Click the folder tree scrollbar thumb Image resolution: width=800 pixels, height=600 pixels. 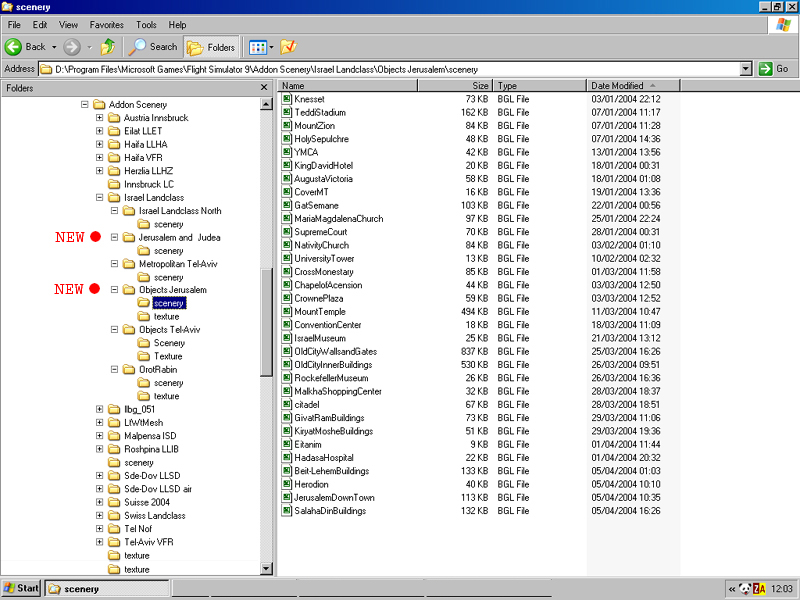pyautogui.click(x=266, y=322)
